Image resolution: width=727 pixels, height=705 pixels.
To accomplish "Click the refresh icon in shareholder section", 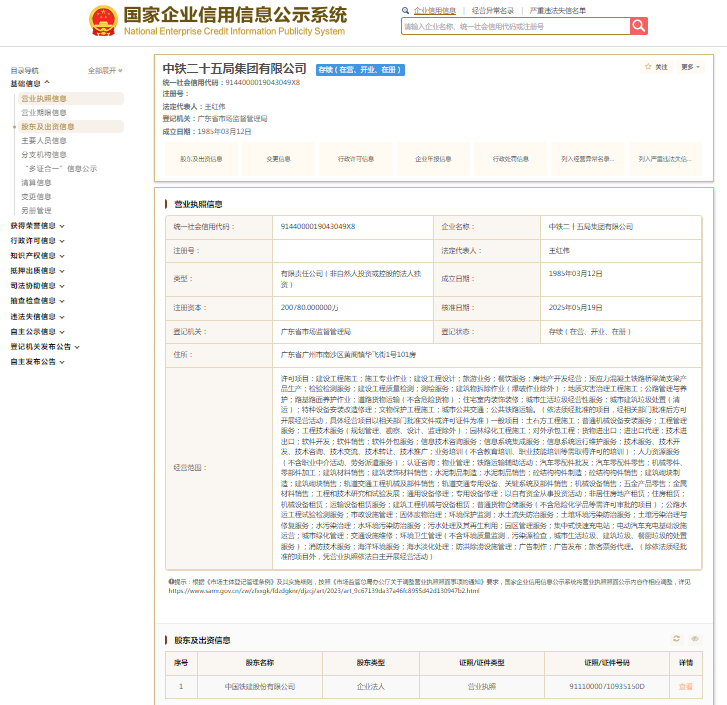I will (x=676, y=638).
